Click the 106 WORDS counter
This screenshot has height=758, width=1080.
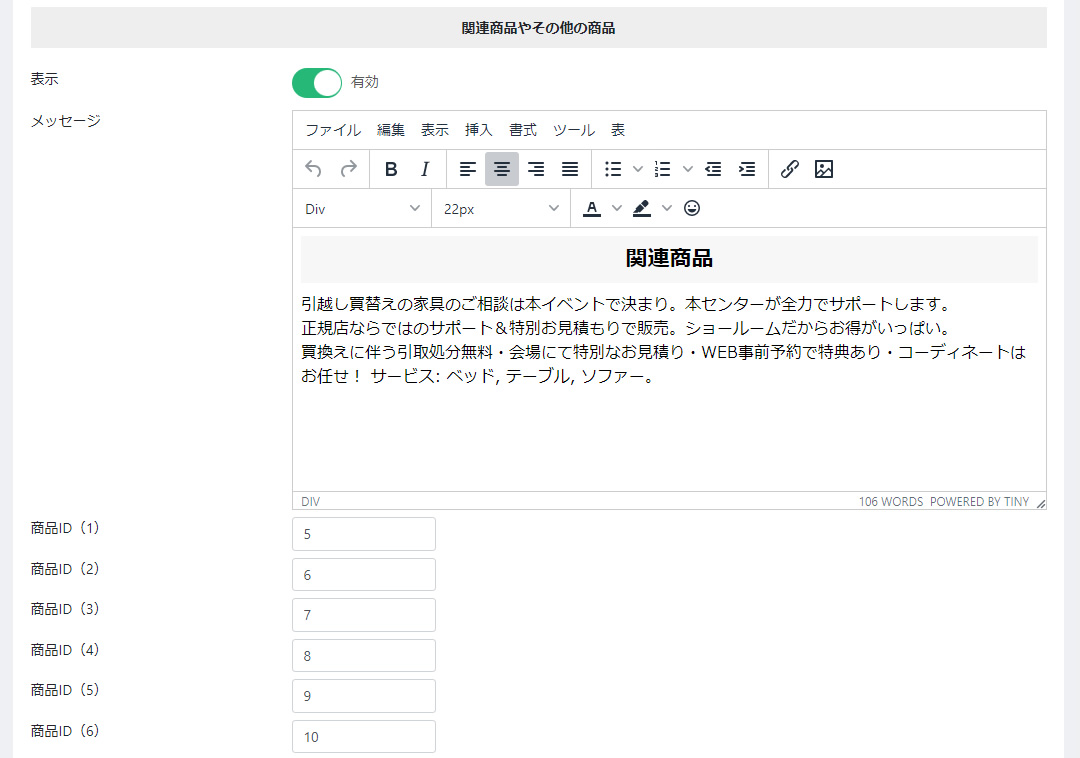pyautogui.click(x=891, y=502)
